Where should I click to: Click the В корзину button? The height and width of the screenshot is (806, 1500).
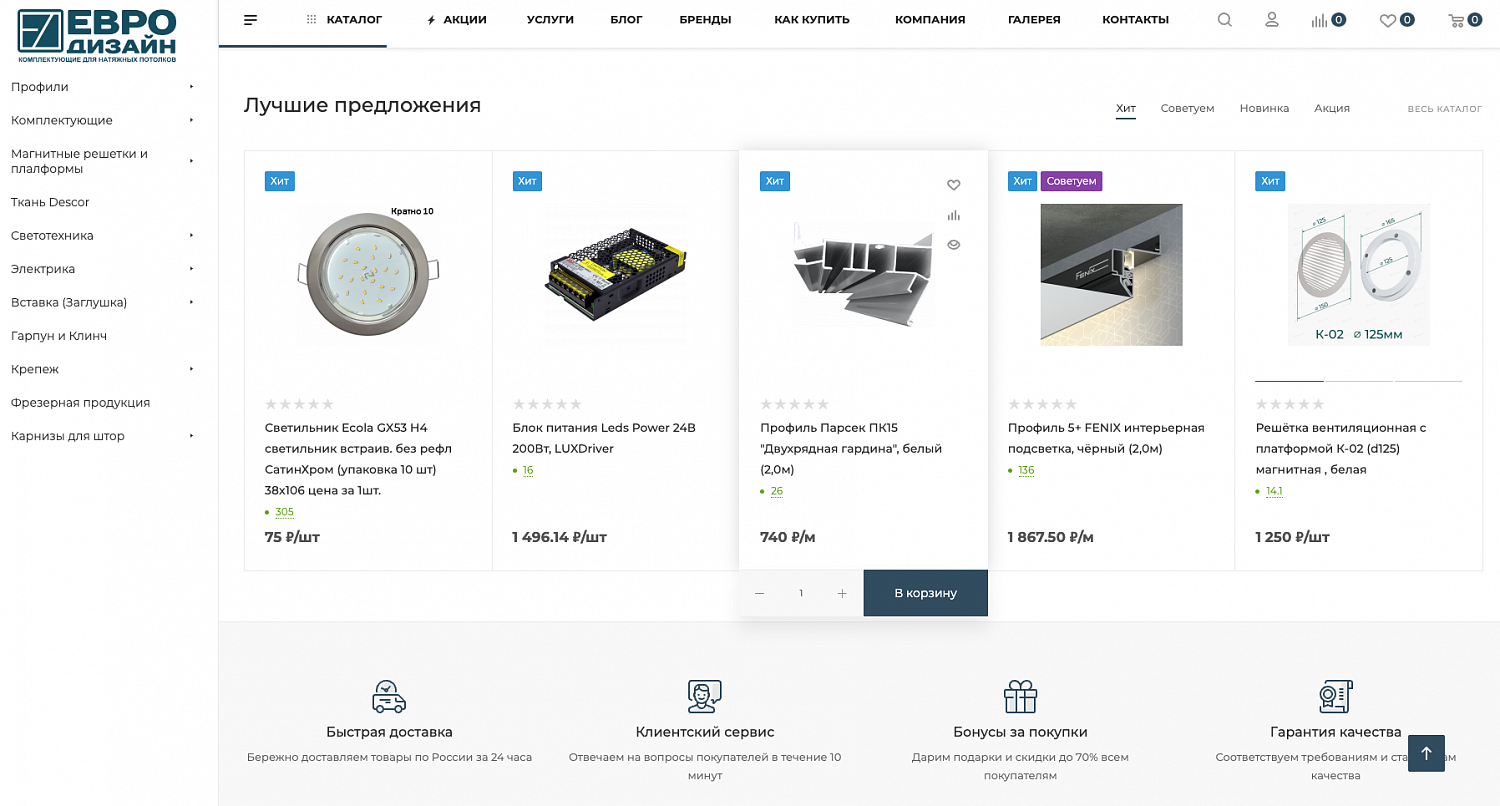[925, 593]
